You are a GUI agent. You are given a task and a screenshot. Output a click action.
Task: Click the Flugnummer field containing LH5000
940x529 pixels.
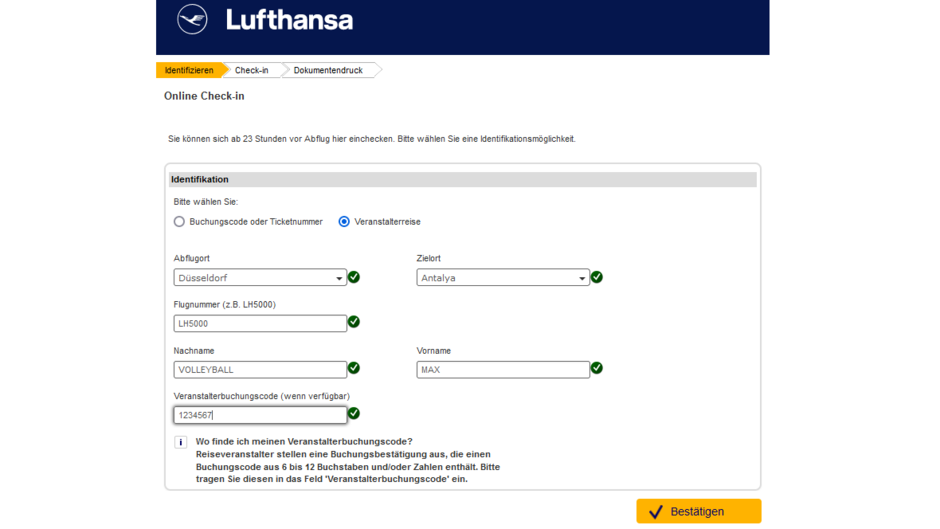[x=260, y=324]
